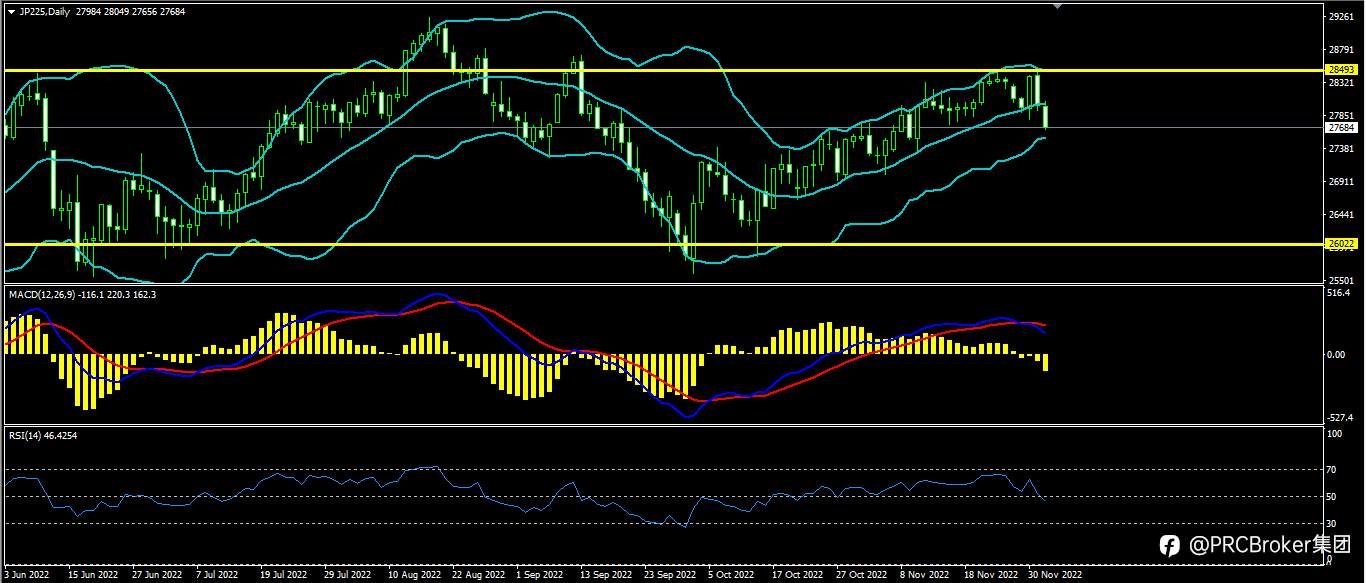Image resolution: width=1366 pixels, height=583 pixels.
Task: Click the 27381 price scale value
Action: point(1341,149)
